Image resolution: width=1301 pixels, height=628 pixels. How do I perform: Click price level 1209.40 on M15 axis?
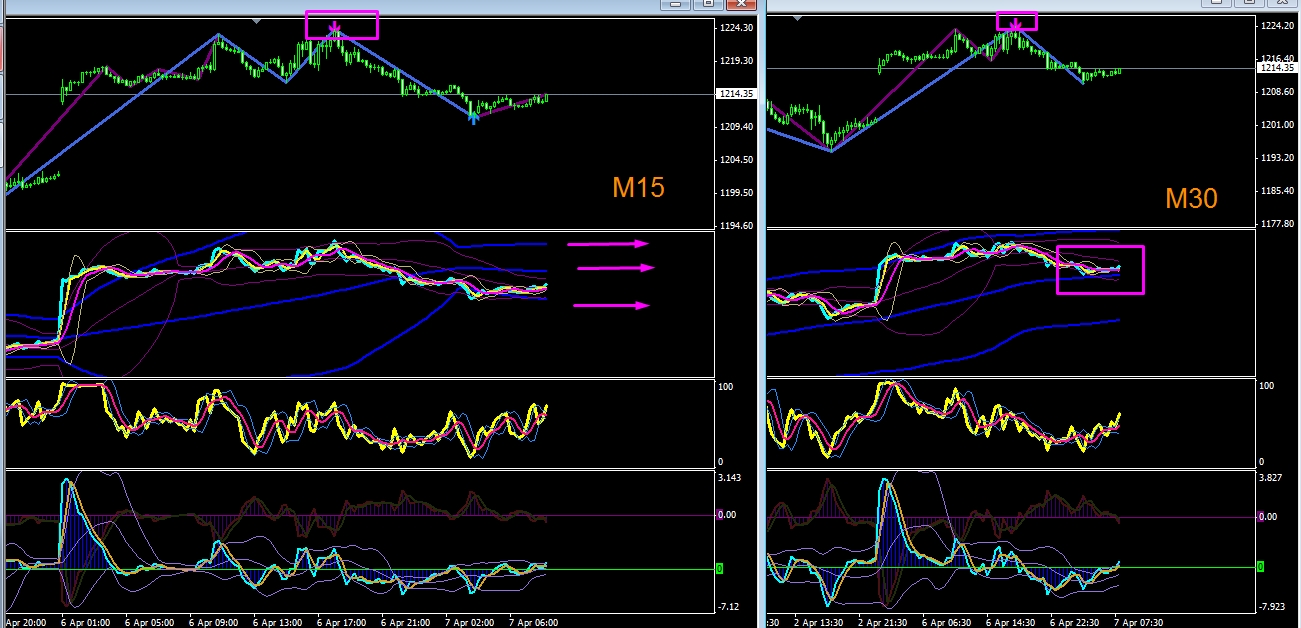click(x=737, y=127)
